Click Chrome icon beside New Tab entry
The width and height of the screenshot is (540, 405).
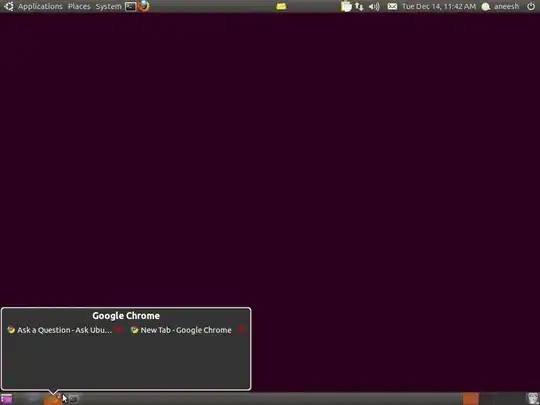134,330
